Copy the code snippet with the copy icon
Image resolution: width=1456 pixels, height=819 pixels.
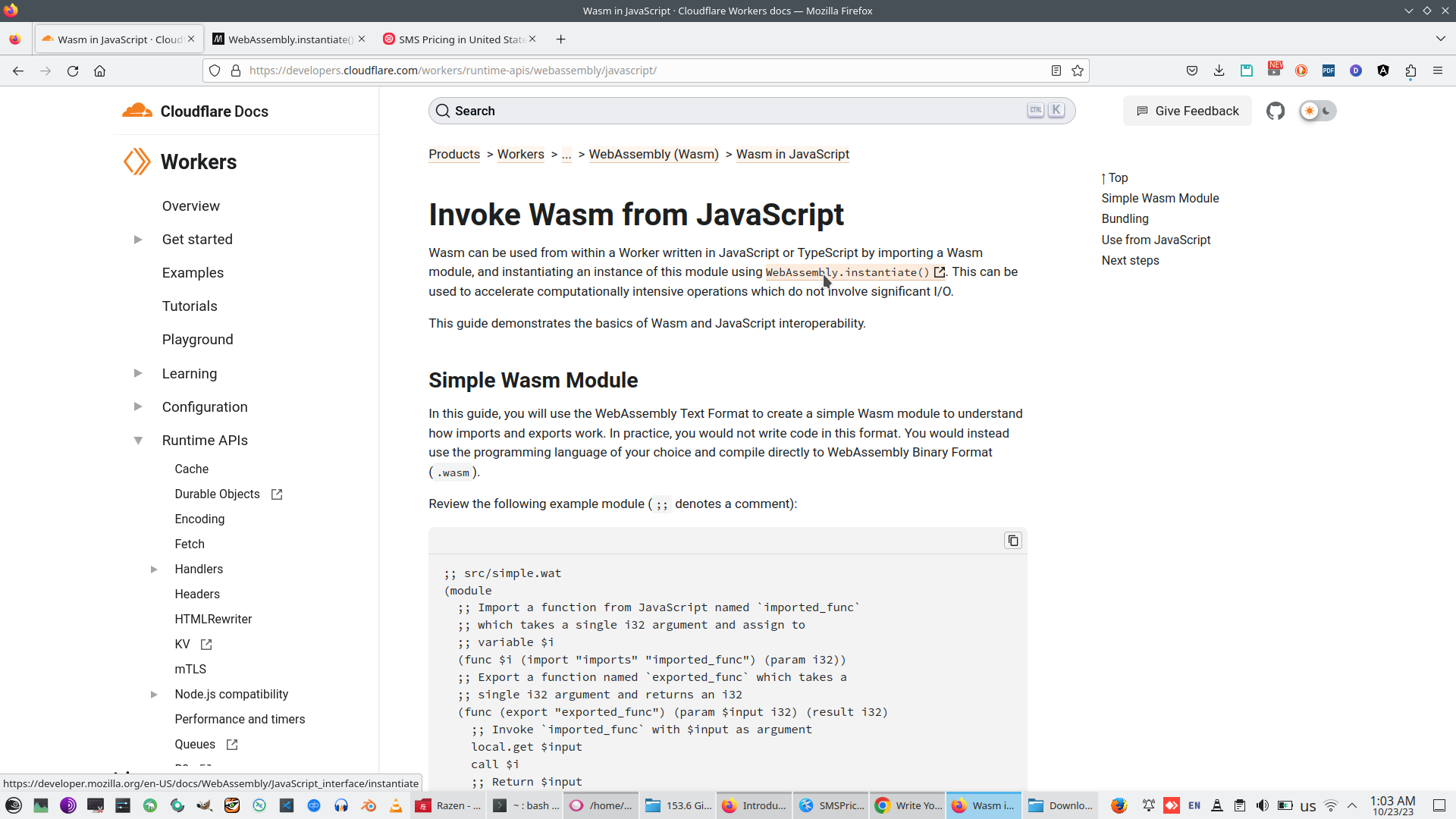[1012, 540]
